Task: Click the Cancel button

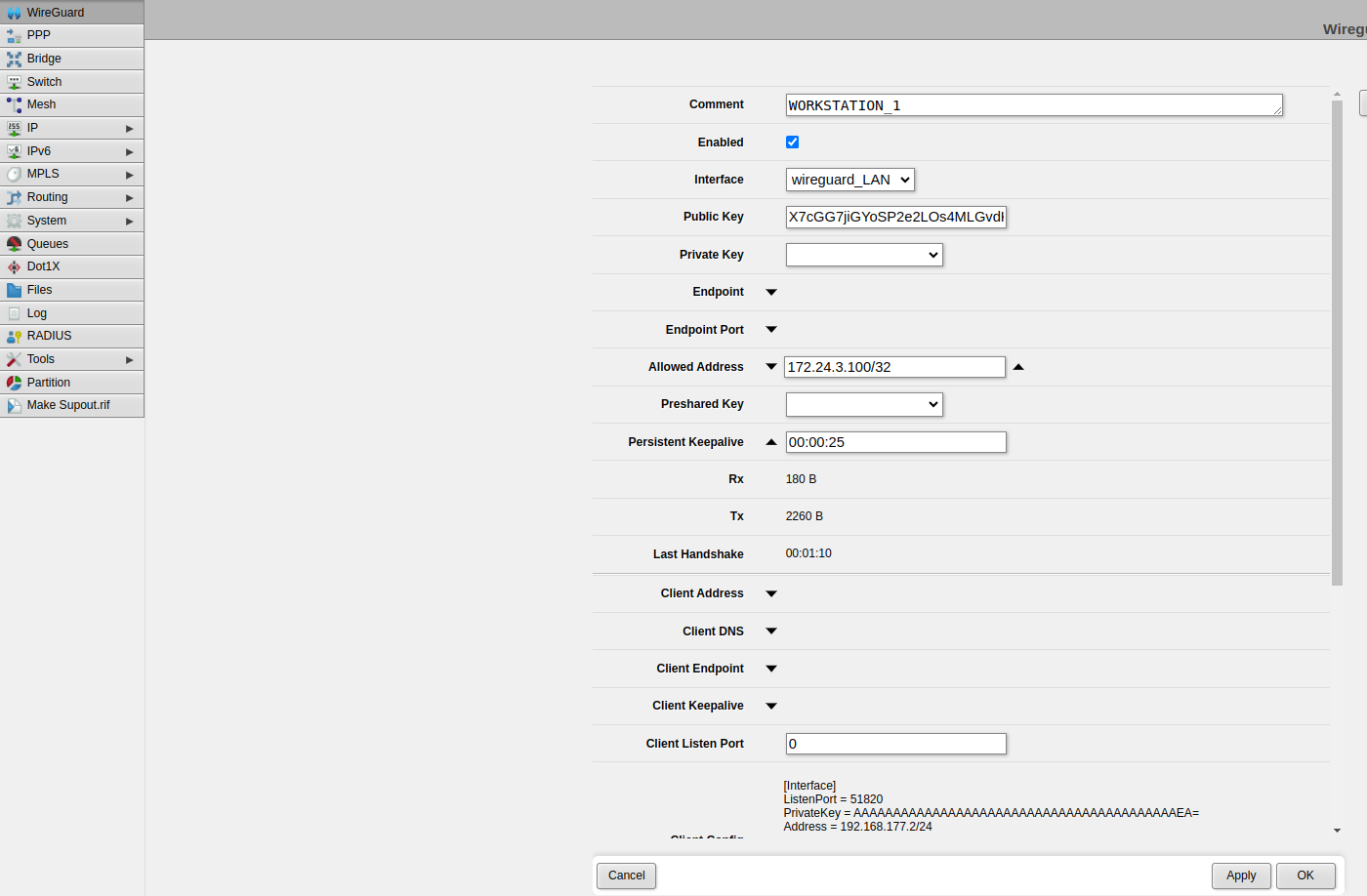Action: tap(626, 876)
